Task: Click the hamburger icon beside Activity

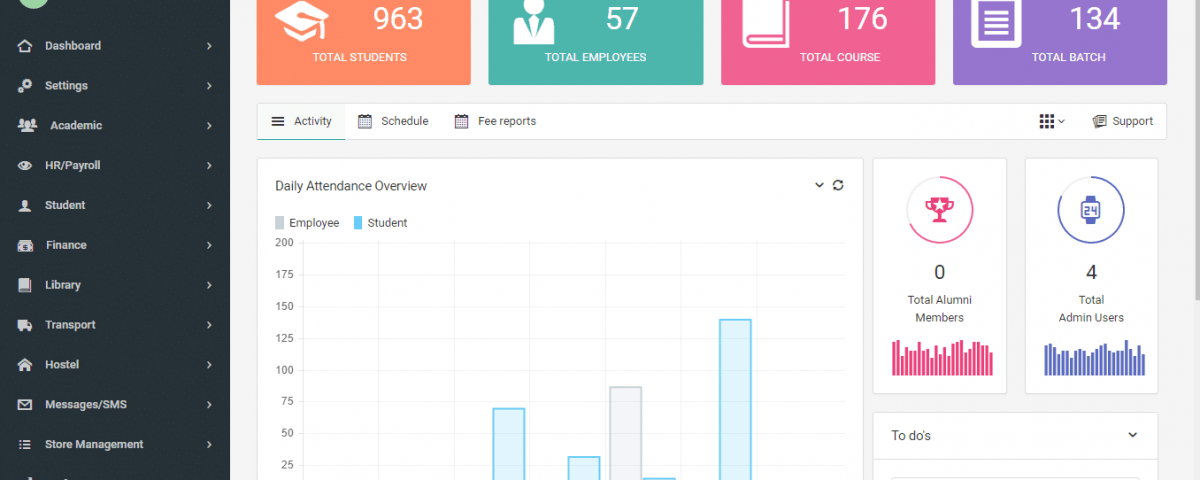Action: coord(278,121)
